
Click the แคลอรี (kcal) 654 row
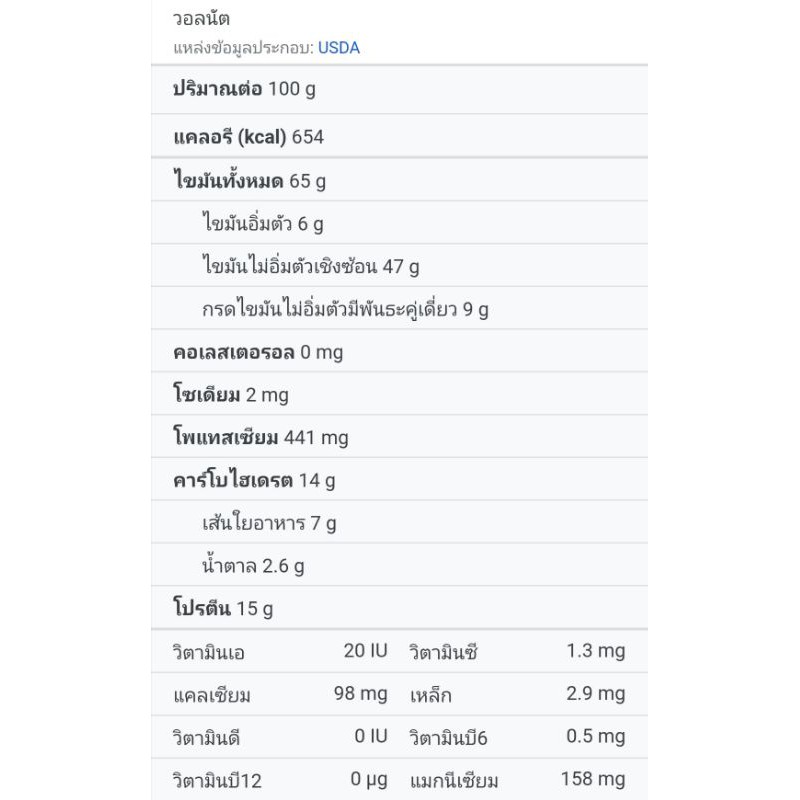[248, 137]
